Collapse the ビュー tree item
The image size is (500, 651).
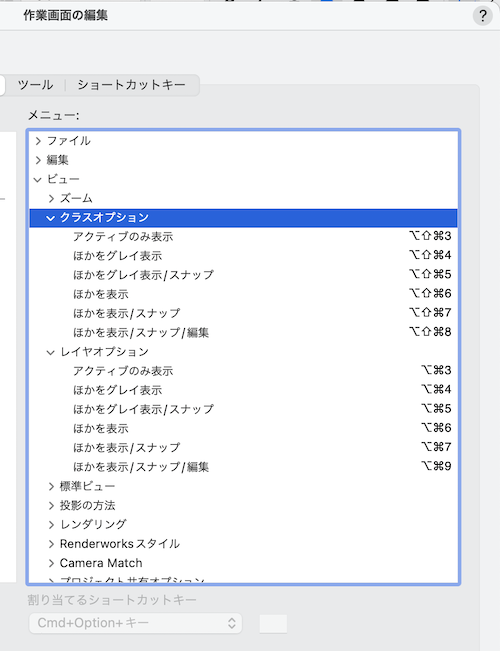(38, 179)
